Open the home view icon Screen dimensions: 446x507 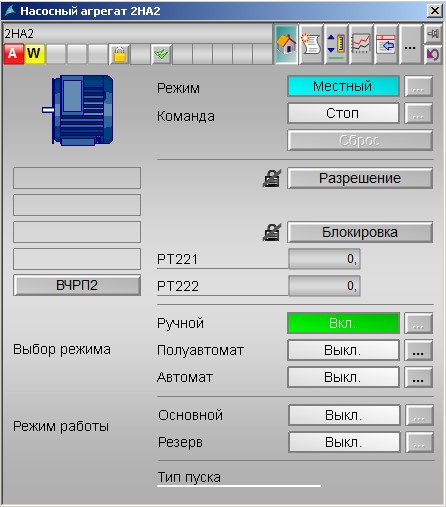coord(286,44)
